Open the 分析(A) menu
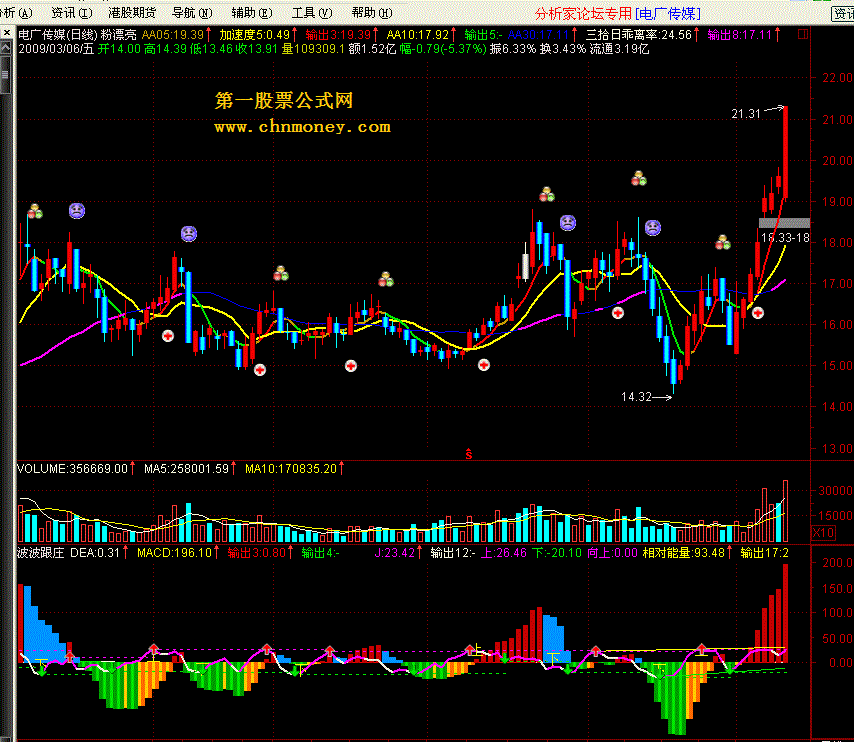The height and width of the screenshot is (742, 854). click(x=16, y=13)
